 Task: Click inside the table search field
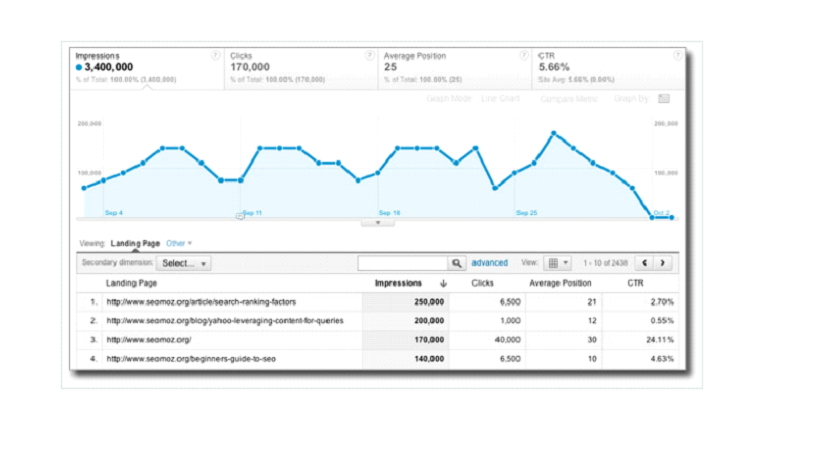tap(403, 263)
